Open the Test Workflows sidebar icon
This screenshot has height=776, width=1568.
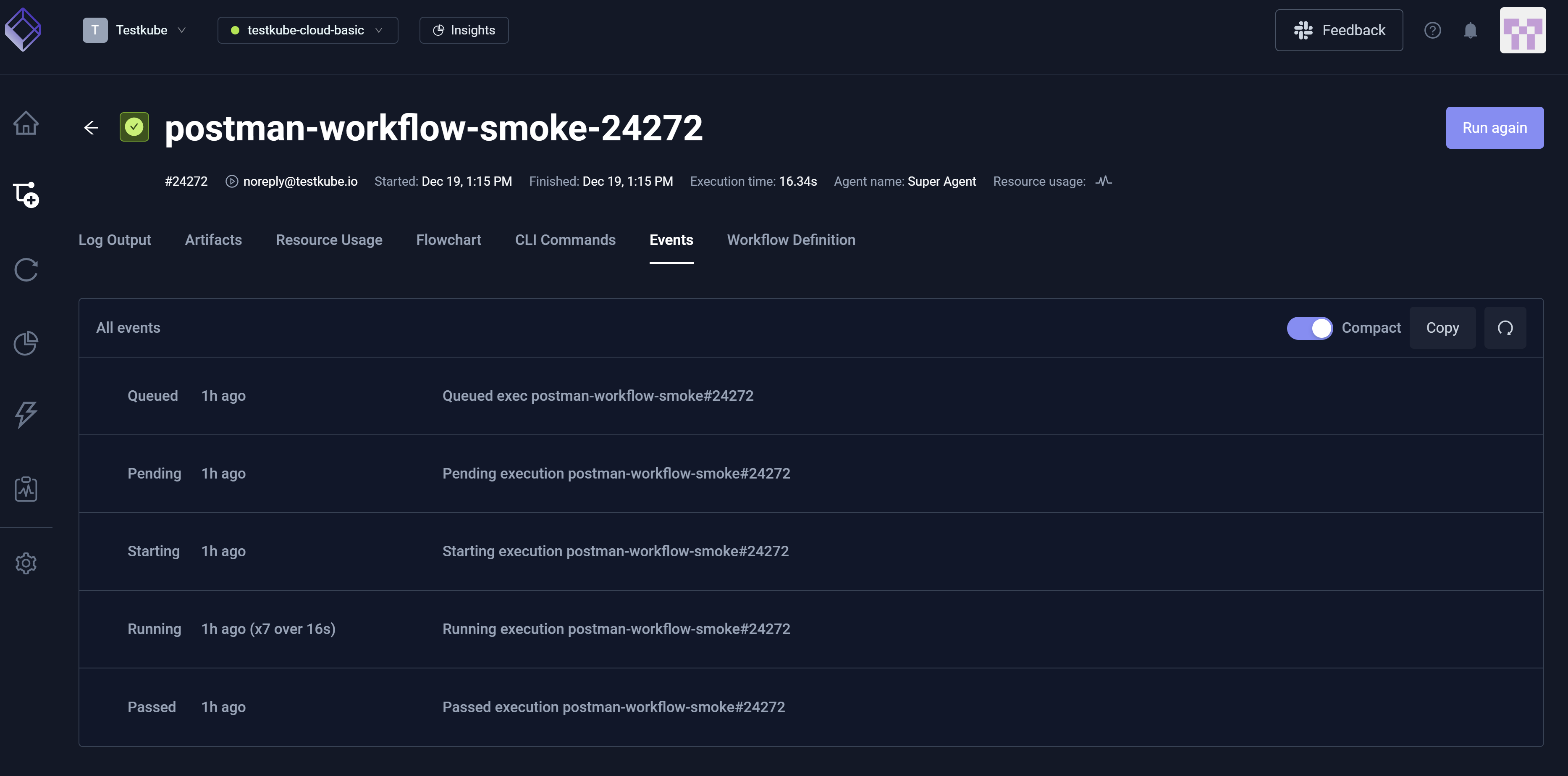coord(26,195)
